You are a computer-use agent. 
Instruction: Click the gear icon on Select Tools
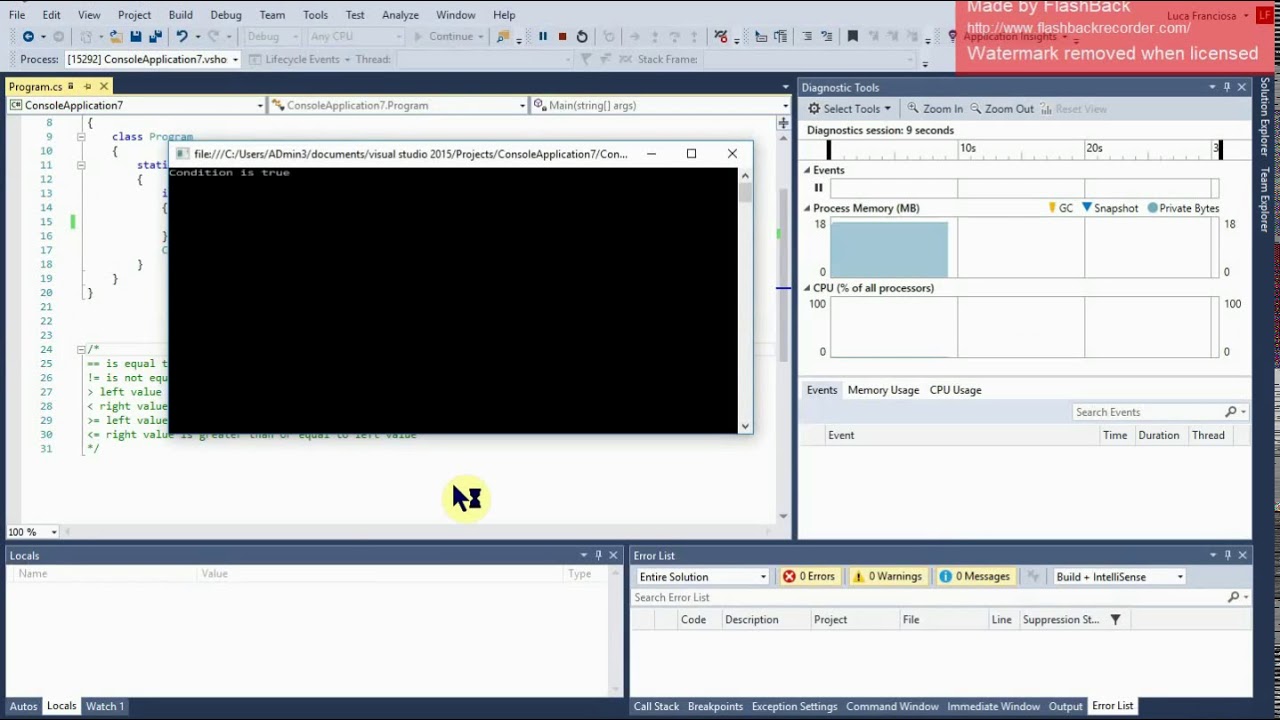tap(814, 108)
